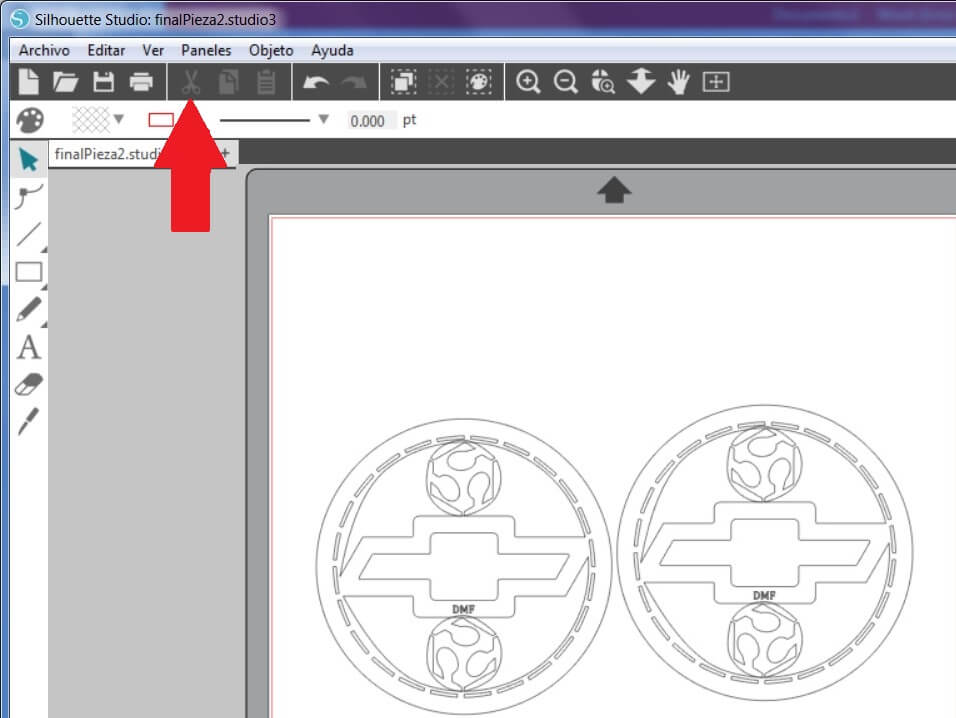
Task: Click the Select by Color icon
Action: tap(479, 82)
